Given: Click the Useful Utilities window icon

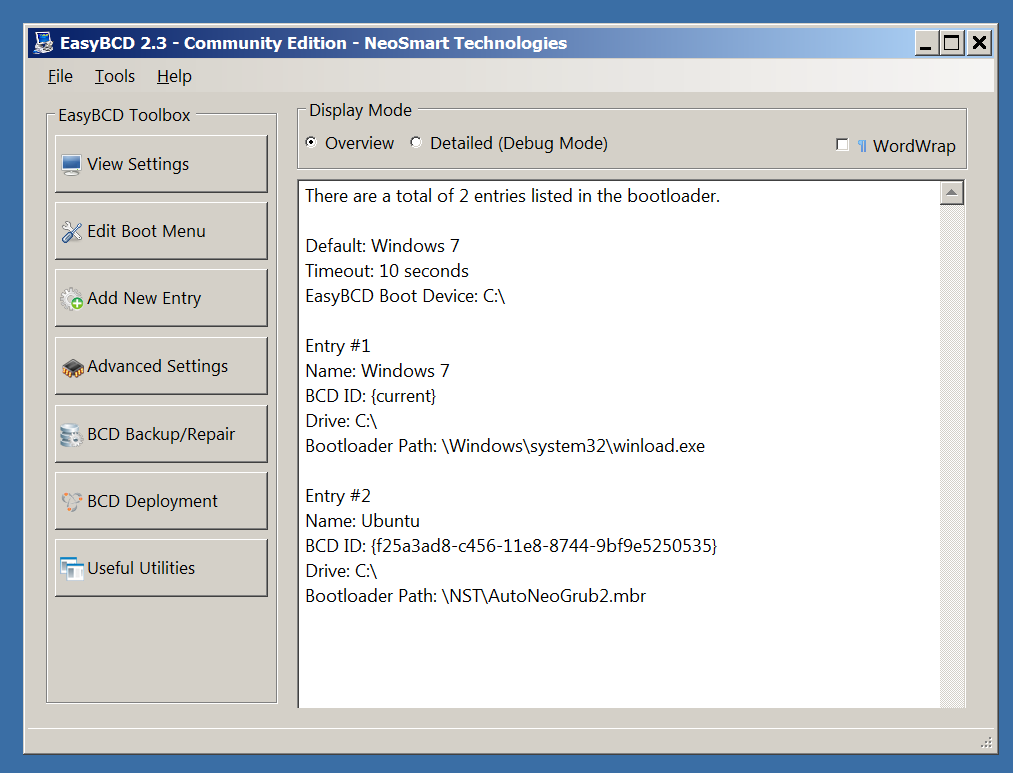Looking at the screenshot, I should pyautogui.click(x=71, y=569).
